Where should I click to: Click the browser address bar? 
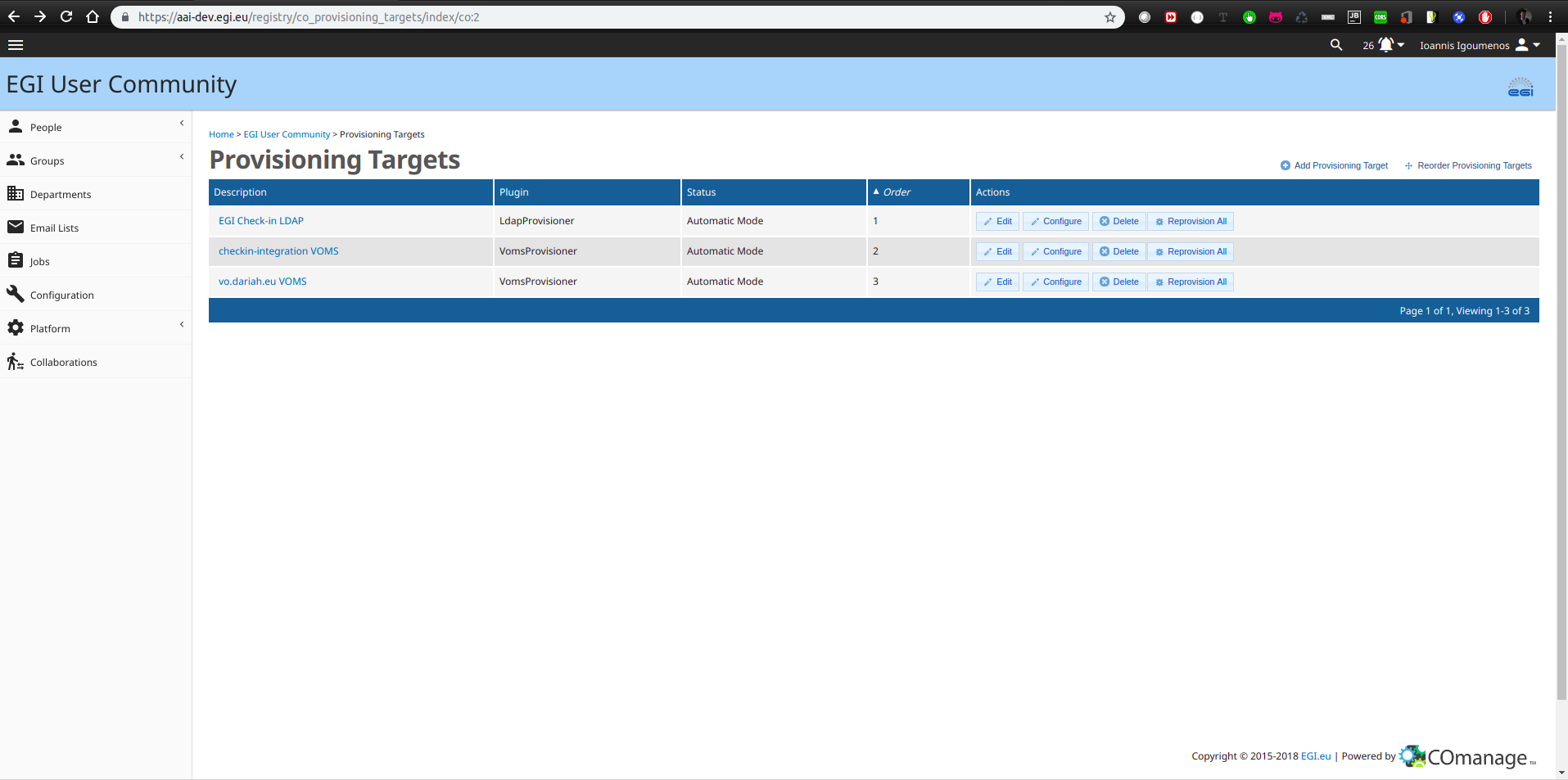[x=617, y=17]
